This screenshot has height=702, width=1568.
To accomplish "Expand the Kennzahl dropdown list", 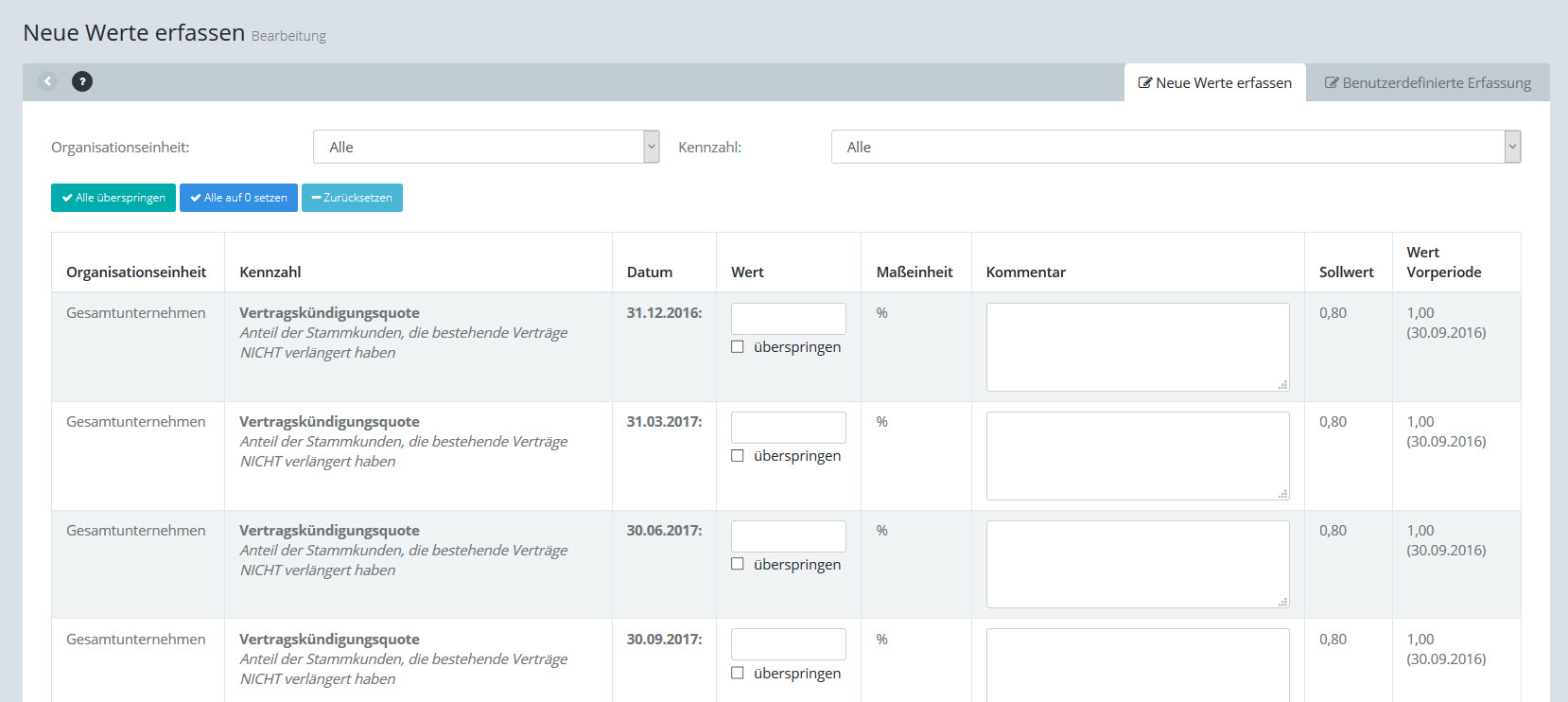I will click(x=1175, y=147).
